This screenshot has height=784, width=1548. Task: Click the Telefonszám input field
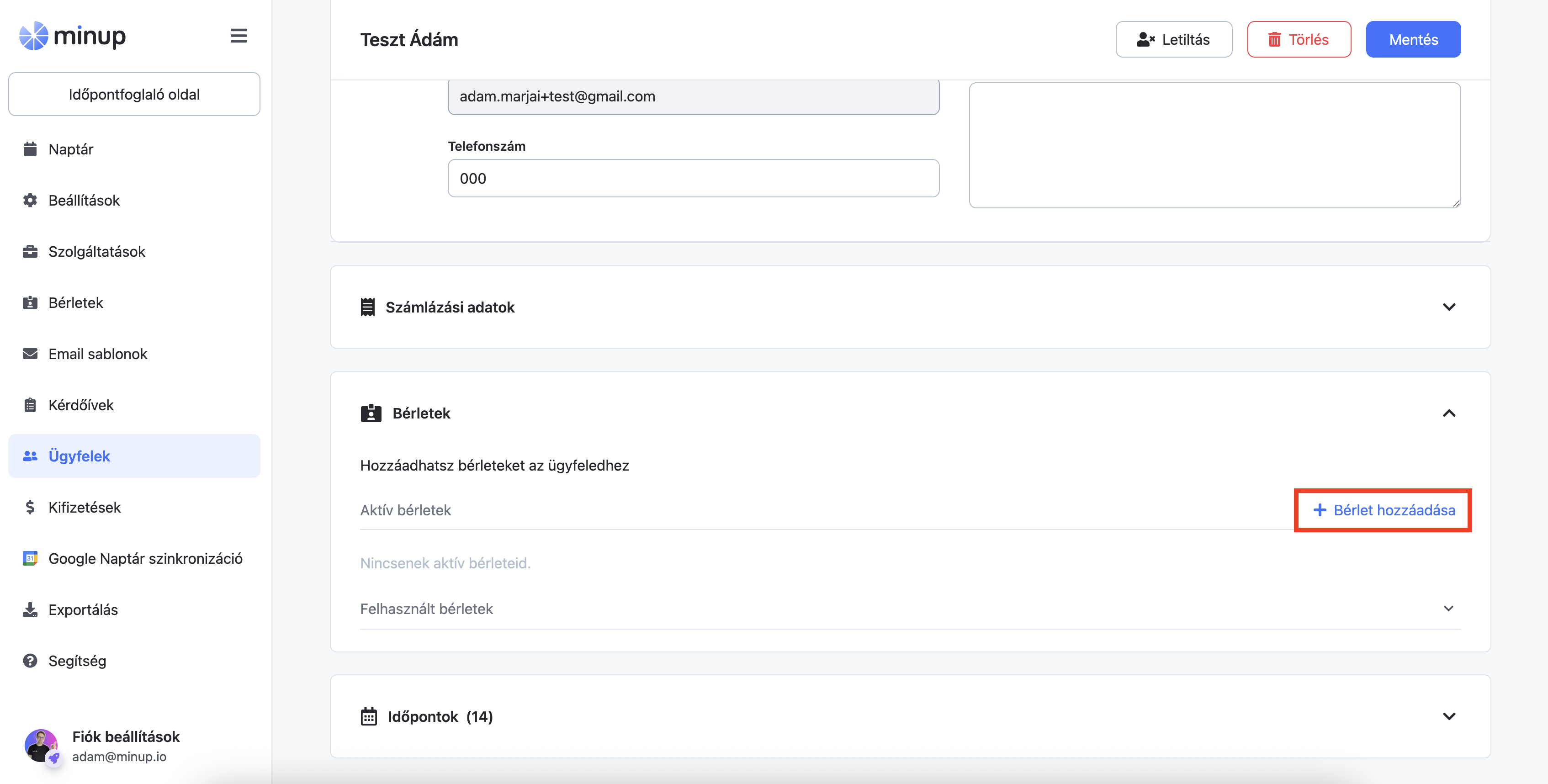point(693,179)
